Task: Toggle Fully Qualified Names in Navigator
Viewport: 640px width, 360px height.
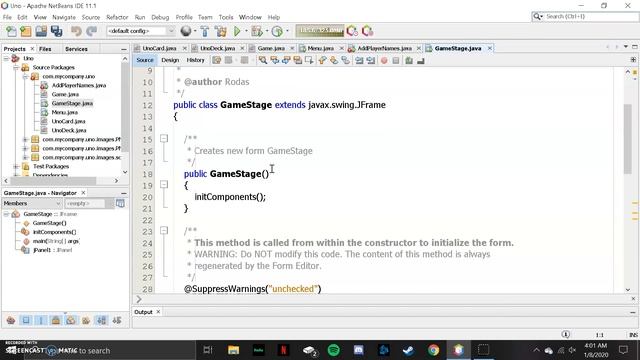Action: point(86,320)
